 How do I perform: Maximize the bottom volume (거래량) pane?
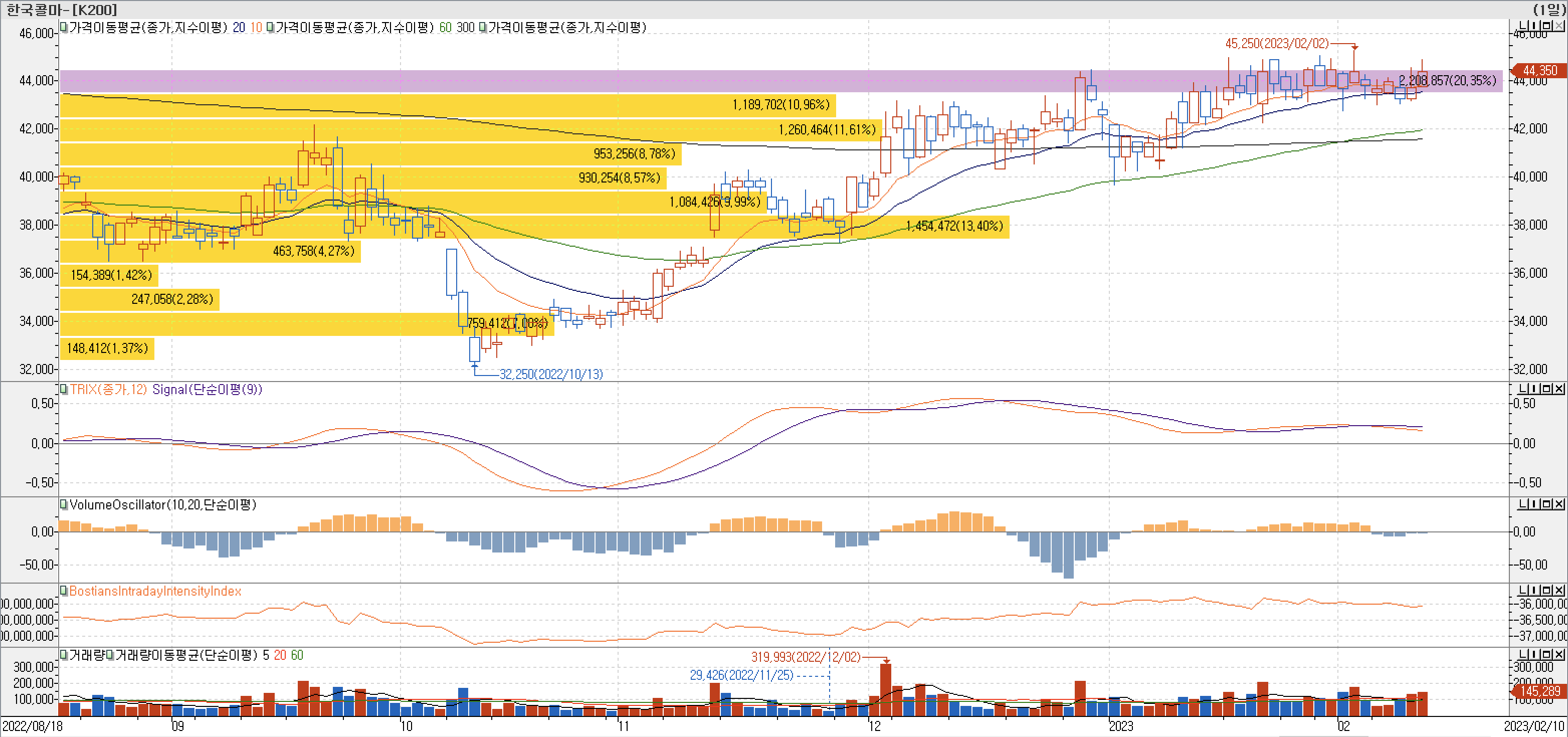click(1547, 654)
